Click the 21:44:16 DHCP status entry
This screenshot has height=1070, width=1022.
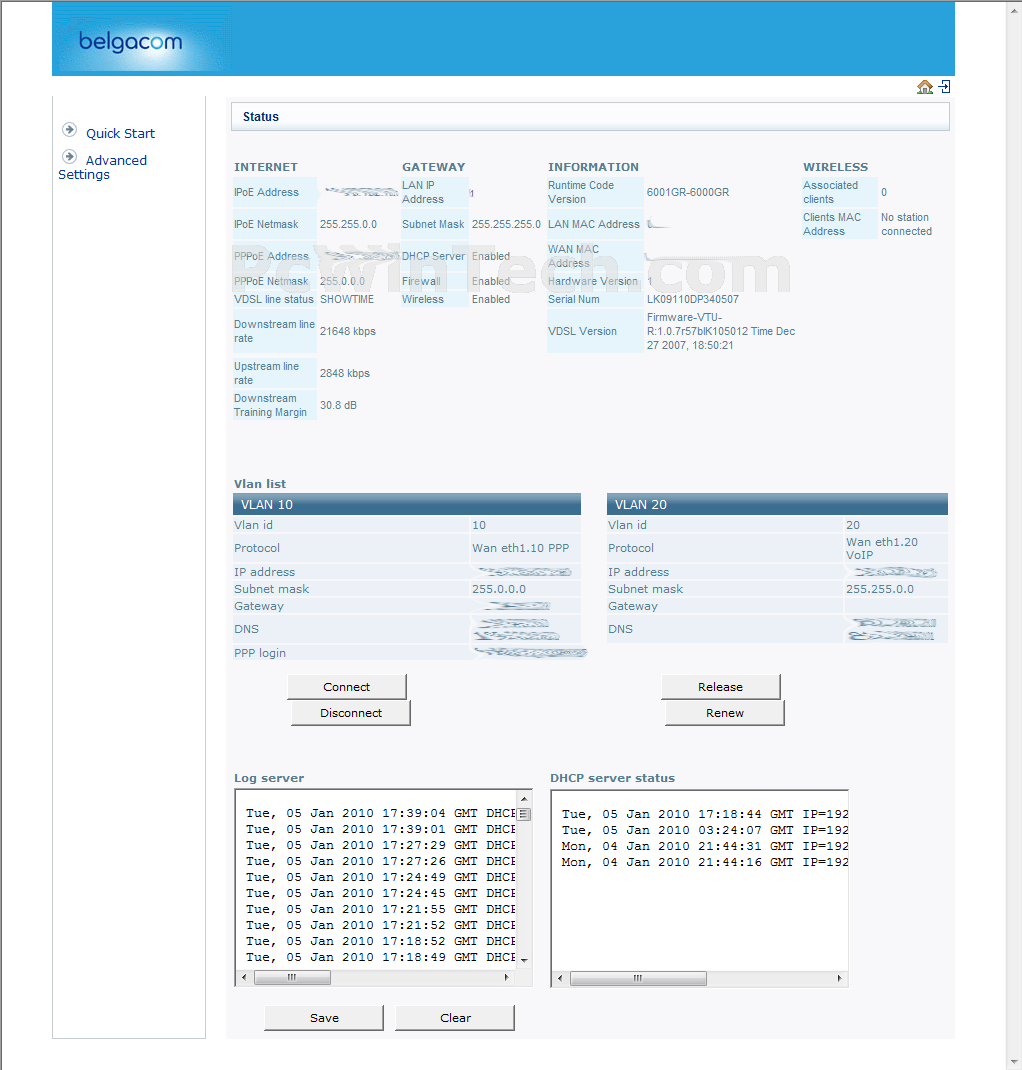[x=705, y=863]
